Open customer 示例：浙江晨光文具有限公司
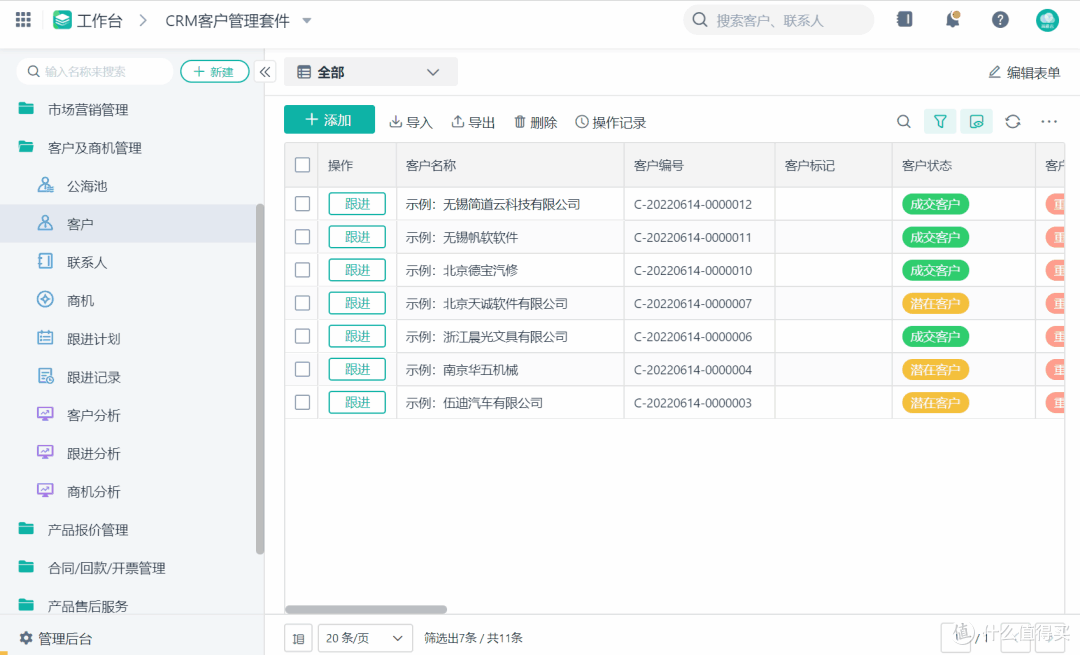 coord(486,336)
